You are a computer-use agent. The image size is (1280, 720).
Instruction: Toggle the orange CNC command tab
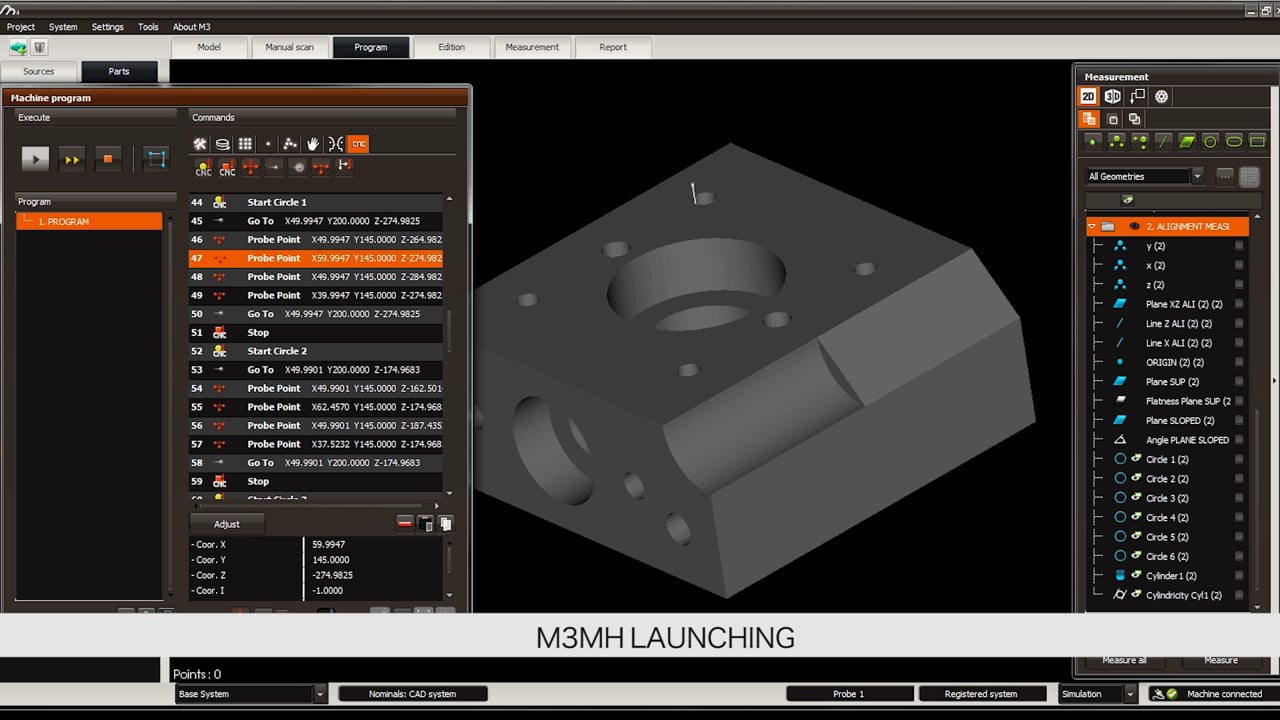pos(358,144)
